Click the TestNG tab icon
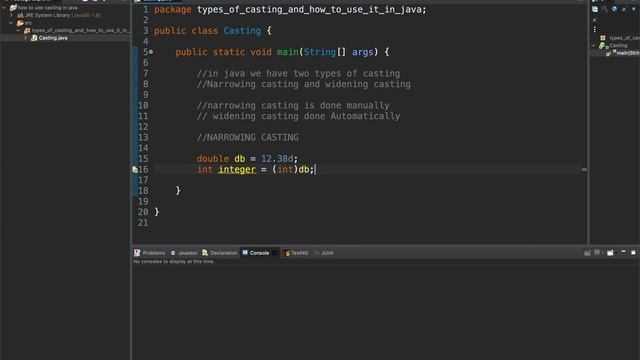 287,253
